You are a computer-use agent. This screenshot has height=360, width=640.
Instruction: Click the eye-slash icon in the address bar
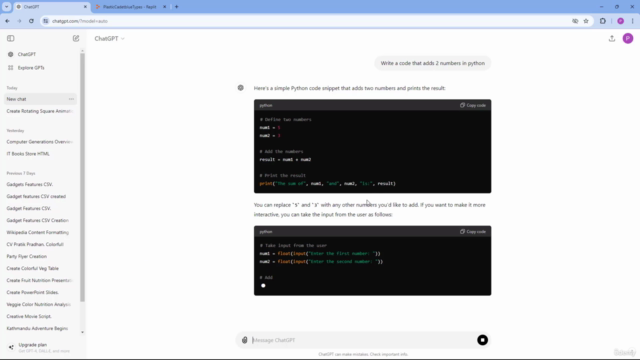(x=575, y=21)
